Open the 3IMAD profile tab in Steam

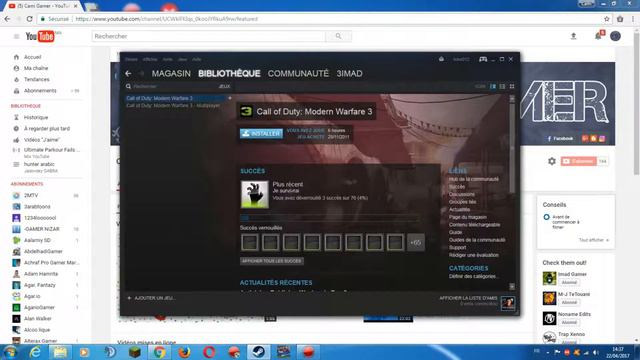pyautogui.click(x=349, y=73)
